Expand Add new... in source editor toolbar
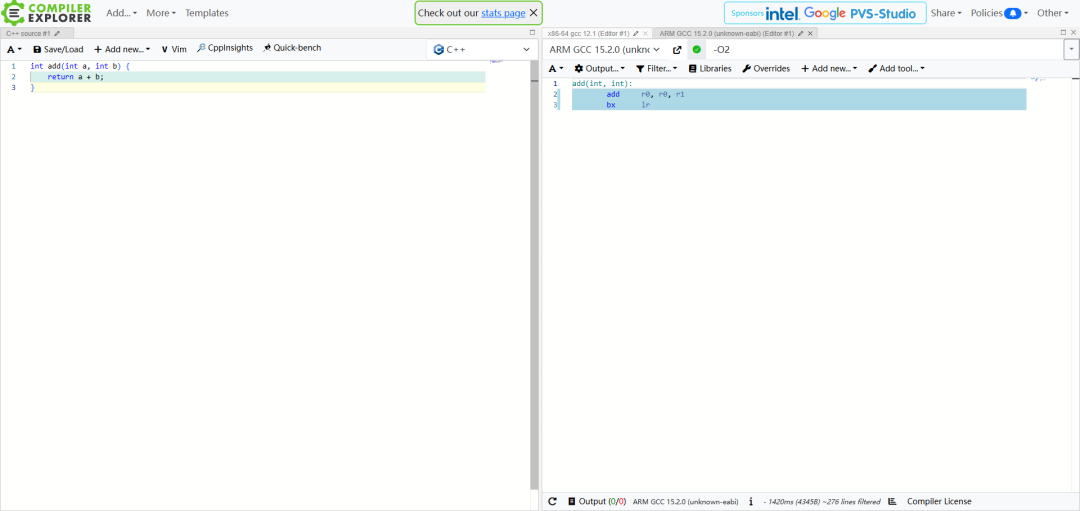 (122, 50)
